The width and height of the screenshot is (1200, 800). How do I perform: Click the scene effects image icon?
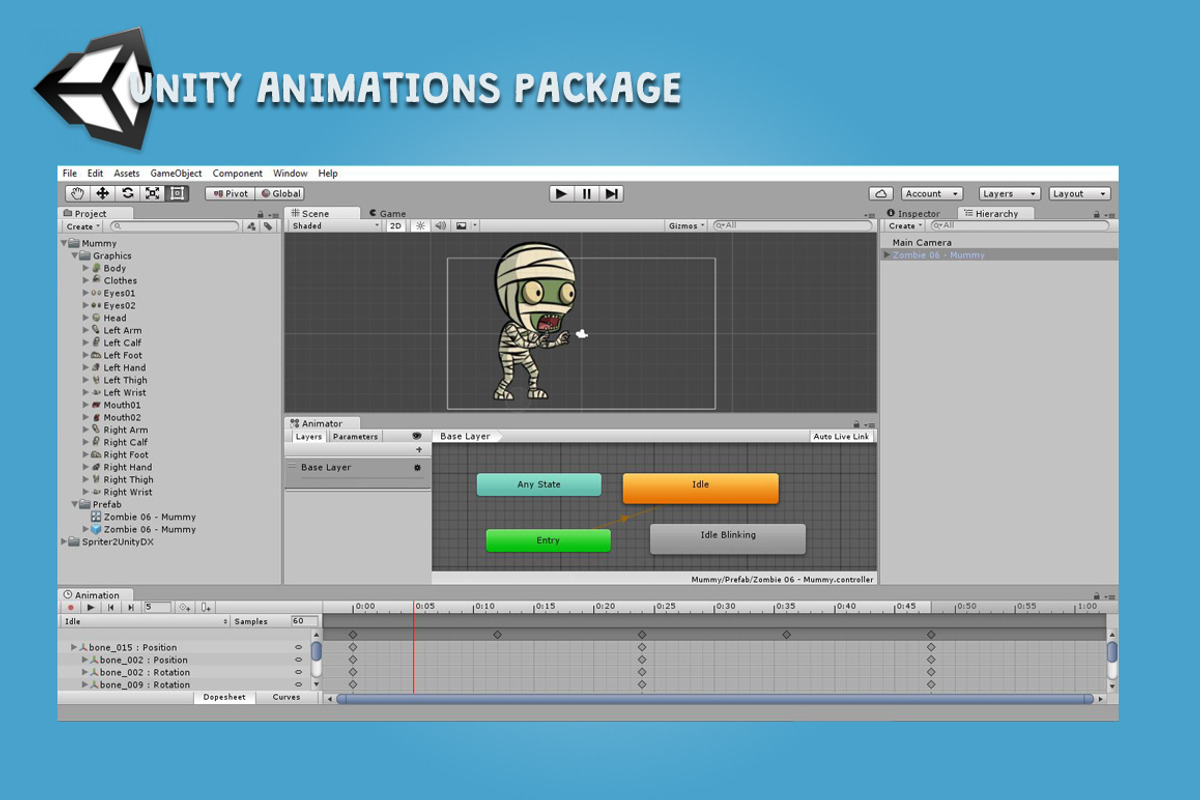pyautogui.click(x=461, y=226)
